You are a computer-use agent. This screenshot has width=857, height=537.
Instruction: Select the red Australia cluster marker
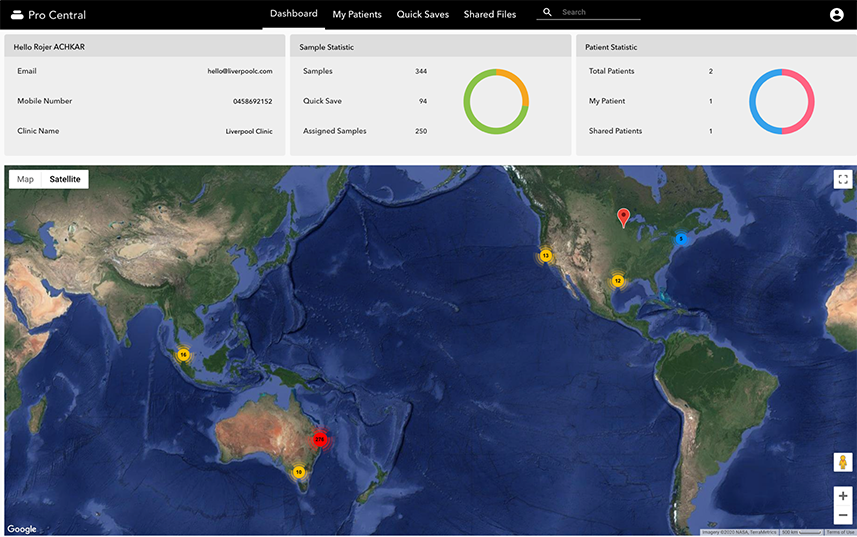[320, 439]
